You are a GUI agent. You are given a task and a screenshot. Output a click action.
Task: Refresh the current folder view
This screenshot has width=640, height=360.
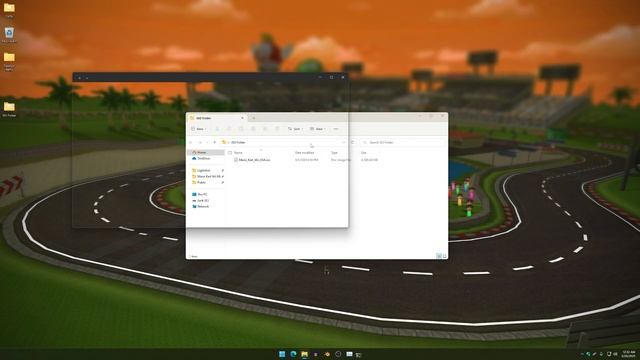[x=353, y=142]
